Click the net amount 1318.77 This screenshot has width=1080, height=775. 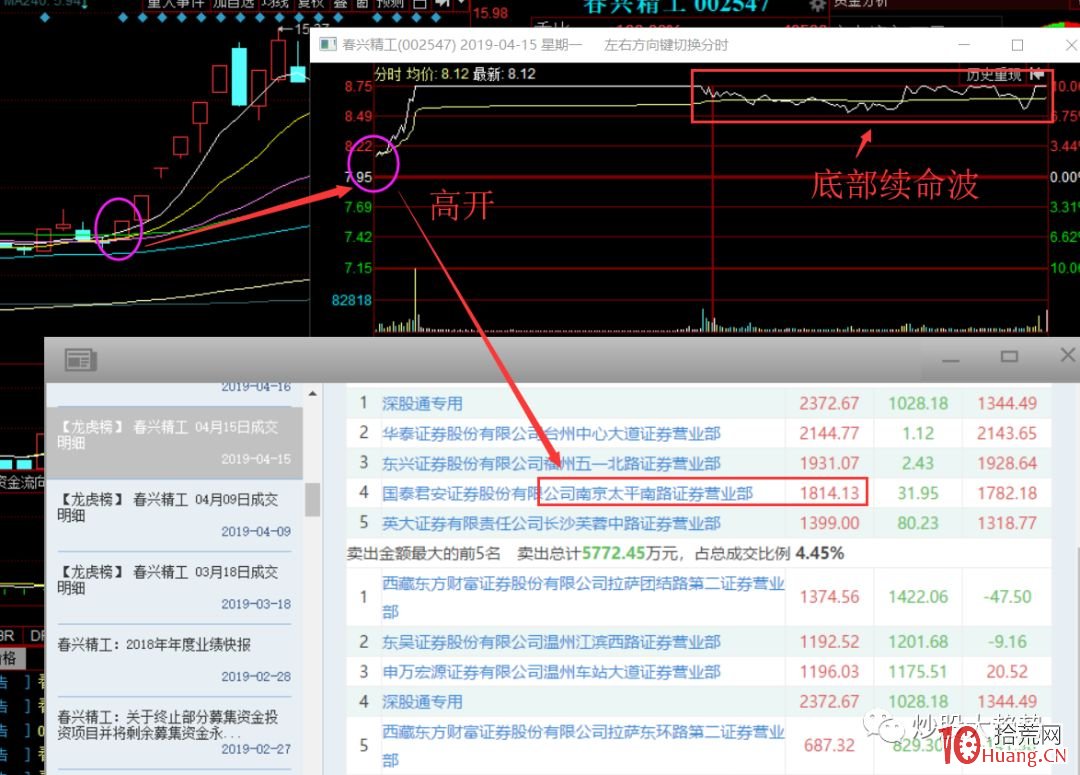(1006, 524)
